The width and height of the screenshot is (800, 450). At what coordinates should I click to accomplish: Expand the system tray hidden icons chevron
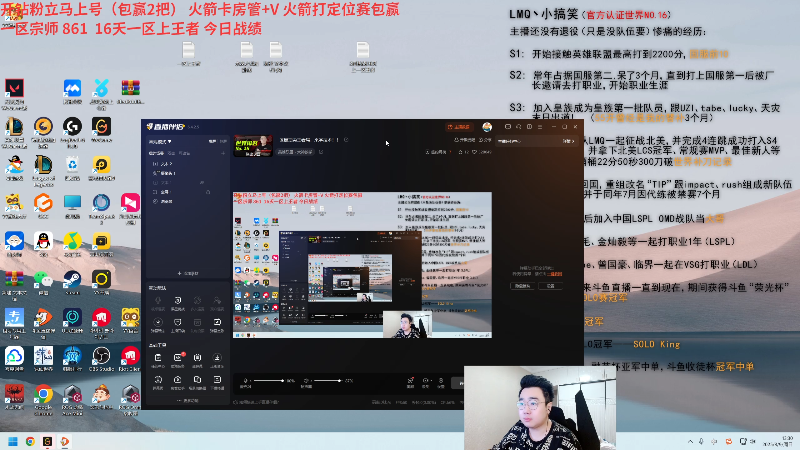tap(690, 441)
